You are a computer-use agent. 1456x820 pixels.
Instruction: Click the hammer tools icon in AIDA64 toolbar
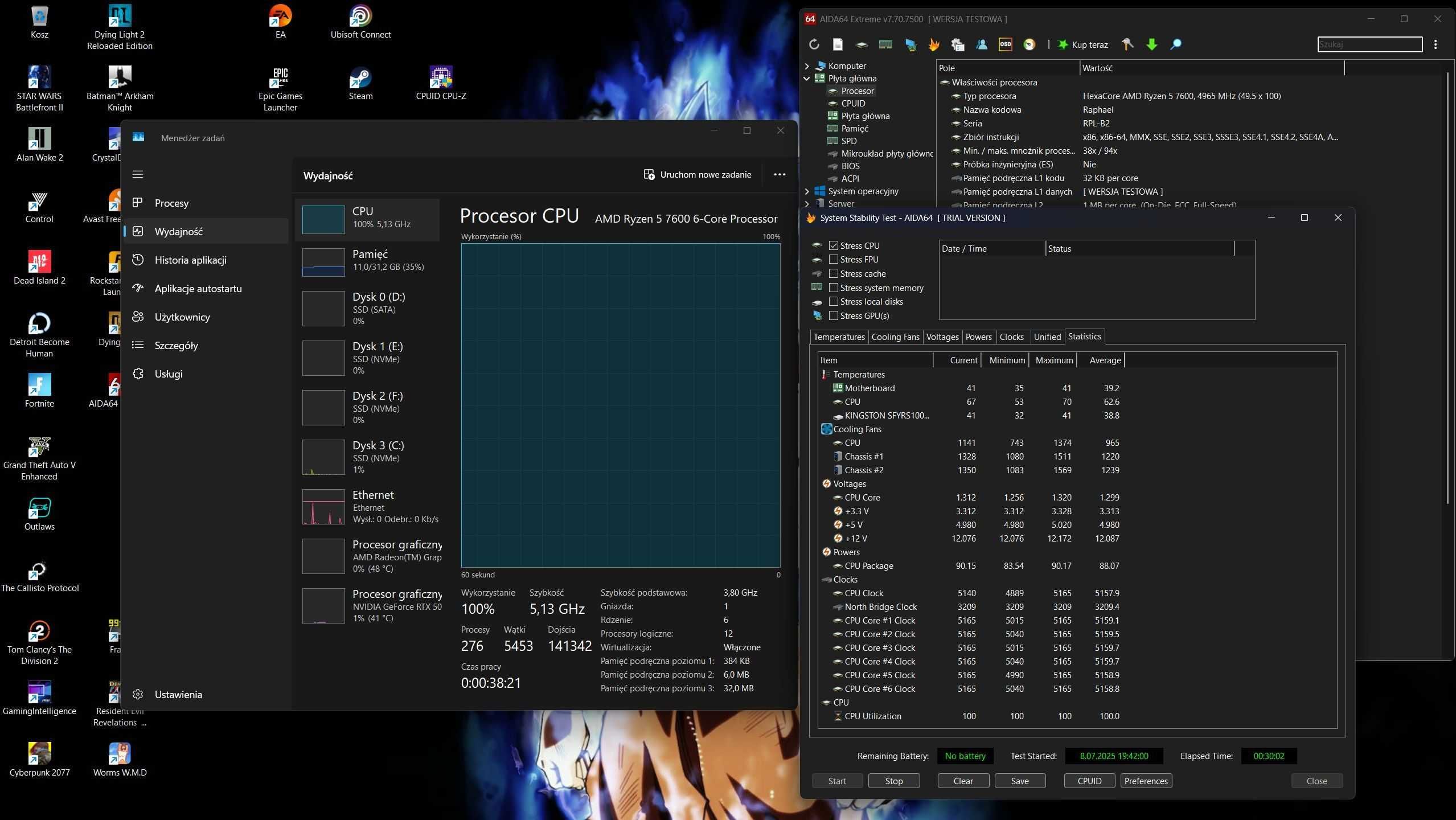tap(1127, 44)
